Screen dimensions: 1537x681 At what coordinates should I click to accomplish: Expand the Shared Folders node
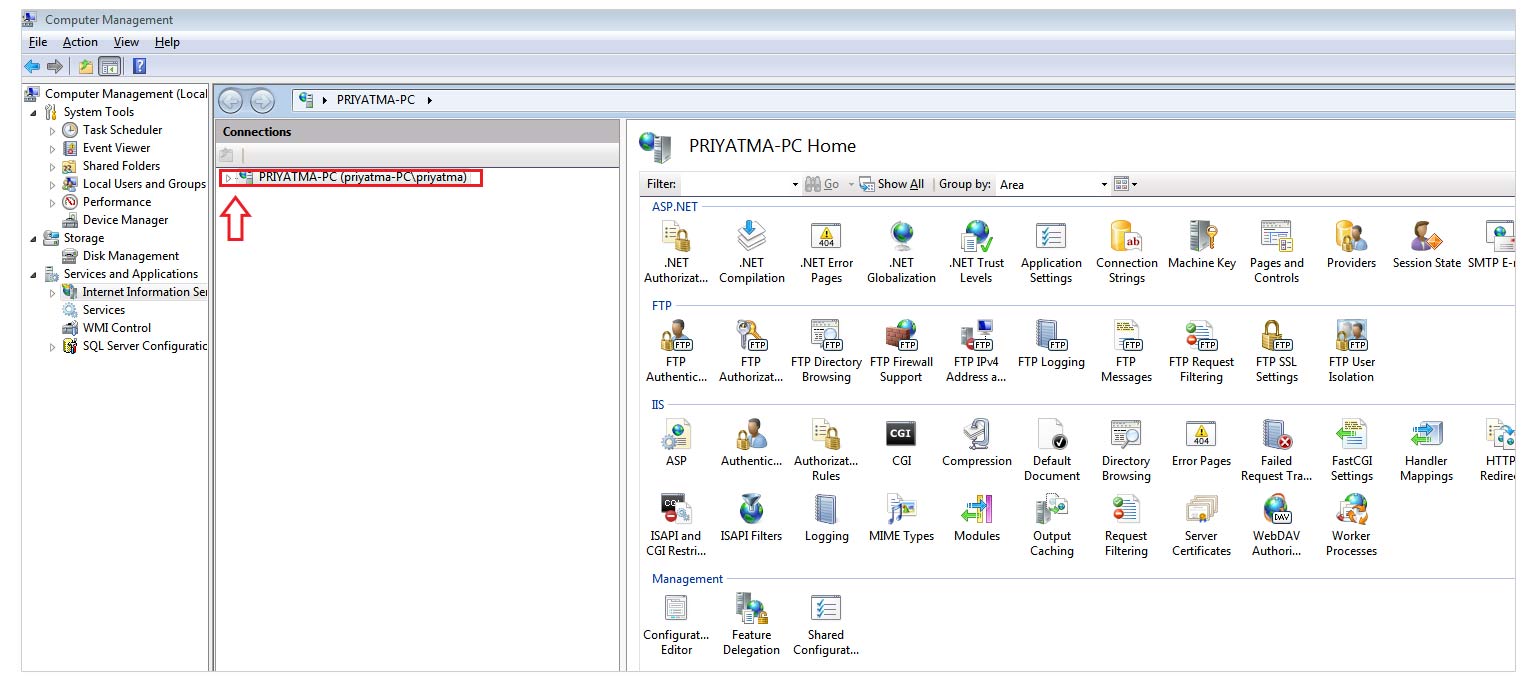pyautogui.click(x=53, y=166)
